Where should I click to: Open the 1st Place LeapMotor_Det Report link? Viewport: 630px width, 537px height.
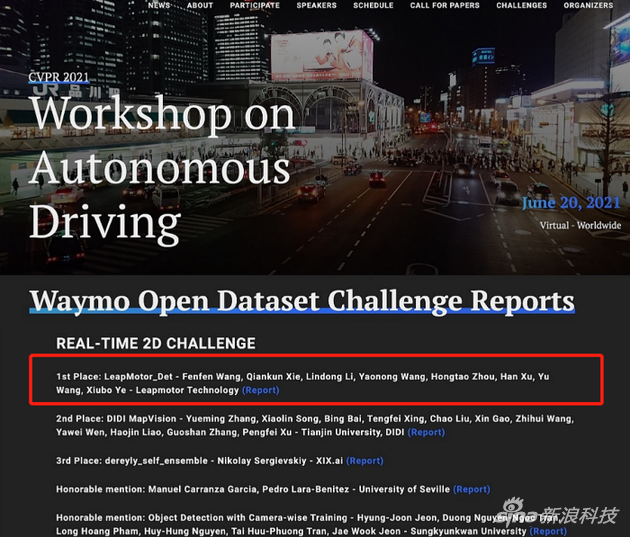point(261,390)
